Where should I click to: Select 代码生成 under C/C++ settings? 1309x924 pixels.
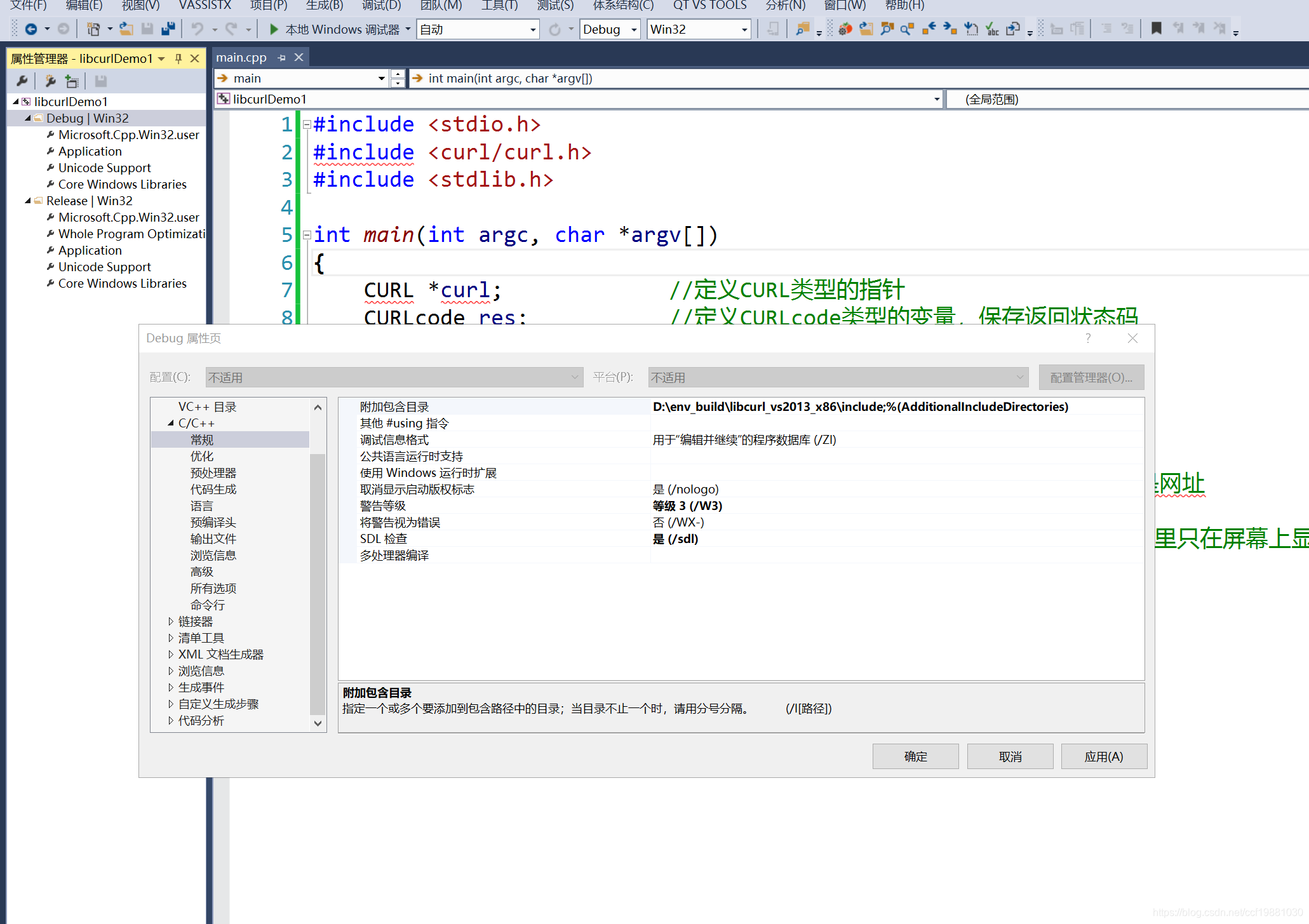point(213,489)
